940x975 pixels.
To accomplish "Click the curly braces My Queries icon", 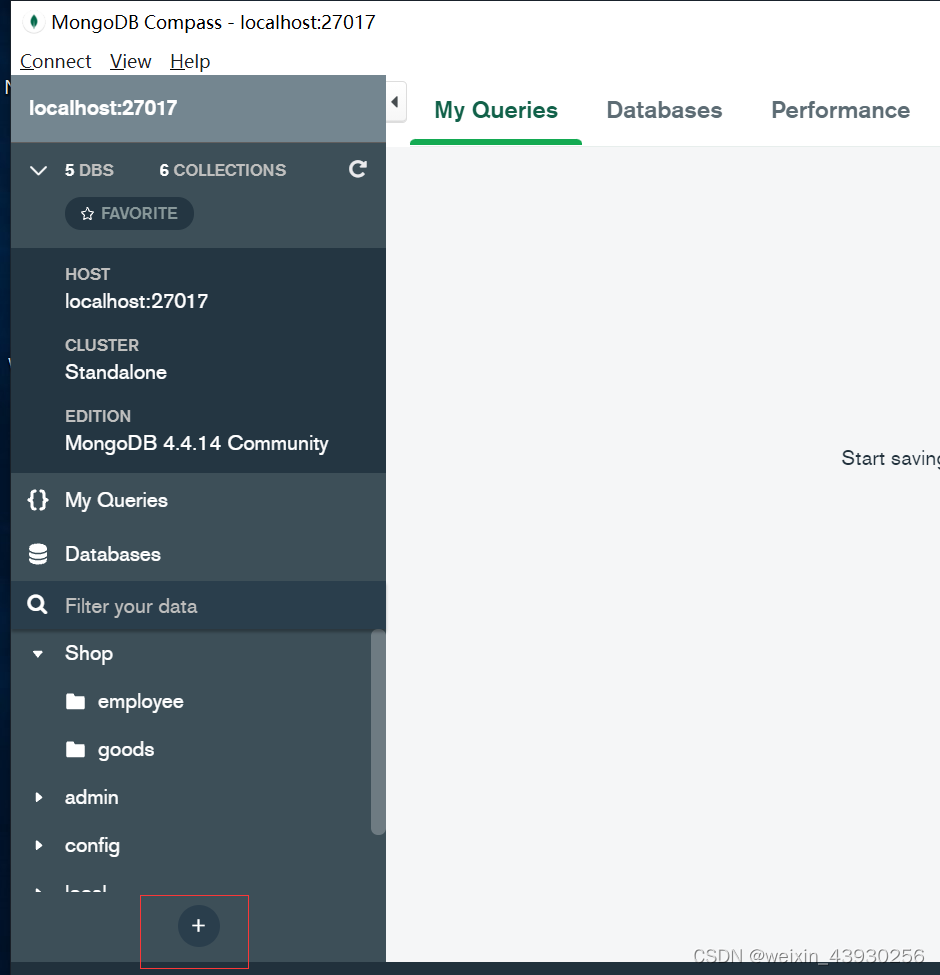I will [x=38, y=500].
